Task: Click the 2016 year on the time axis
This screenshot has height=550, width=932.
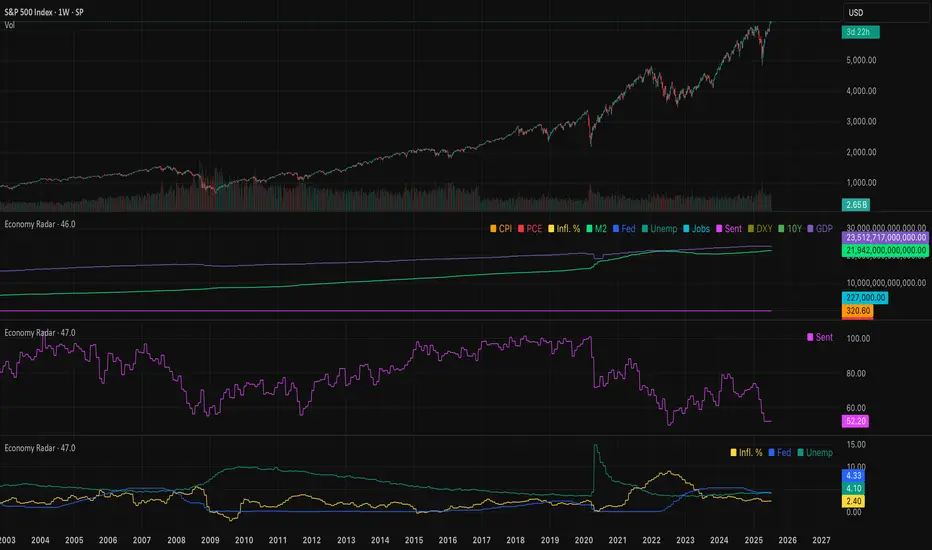Action: [448, 540]
